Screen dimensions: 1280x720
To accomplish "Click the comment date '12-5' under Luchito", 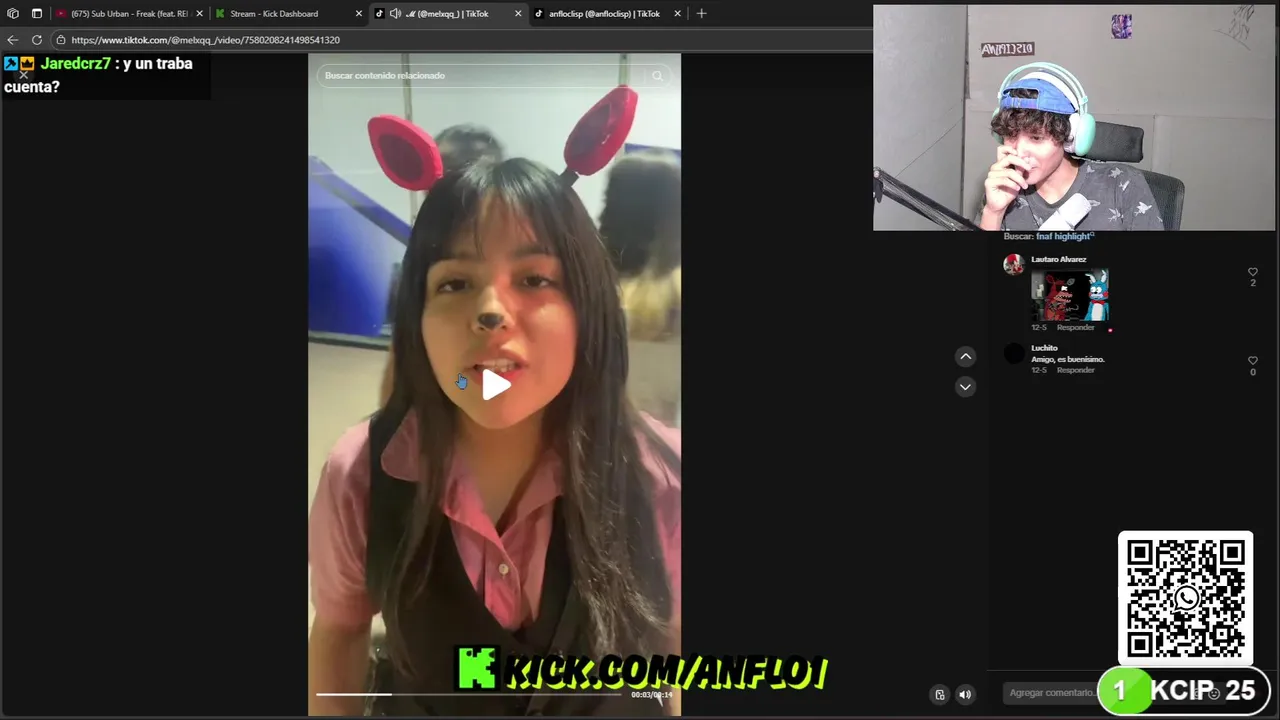I will point(1039,370).
